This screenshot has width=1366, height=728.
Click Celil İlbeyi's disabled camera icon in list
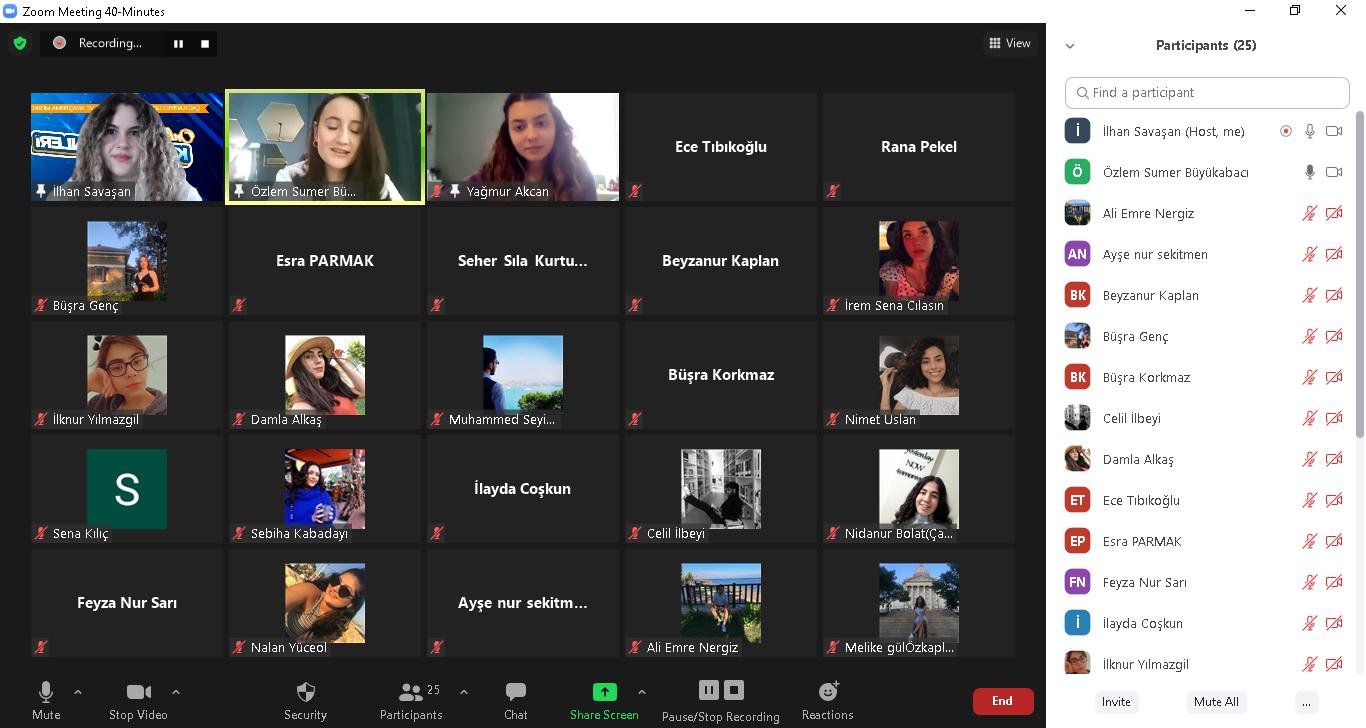(1334, 418)
